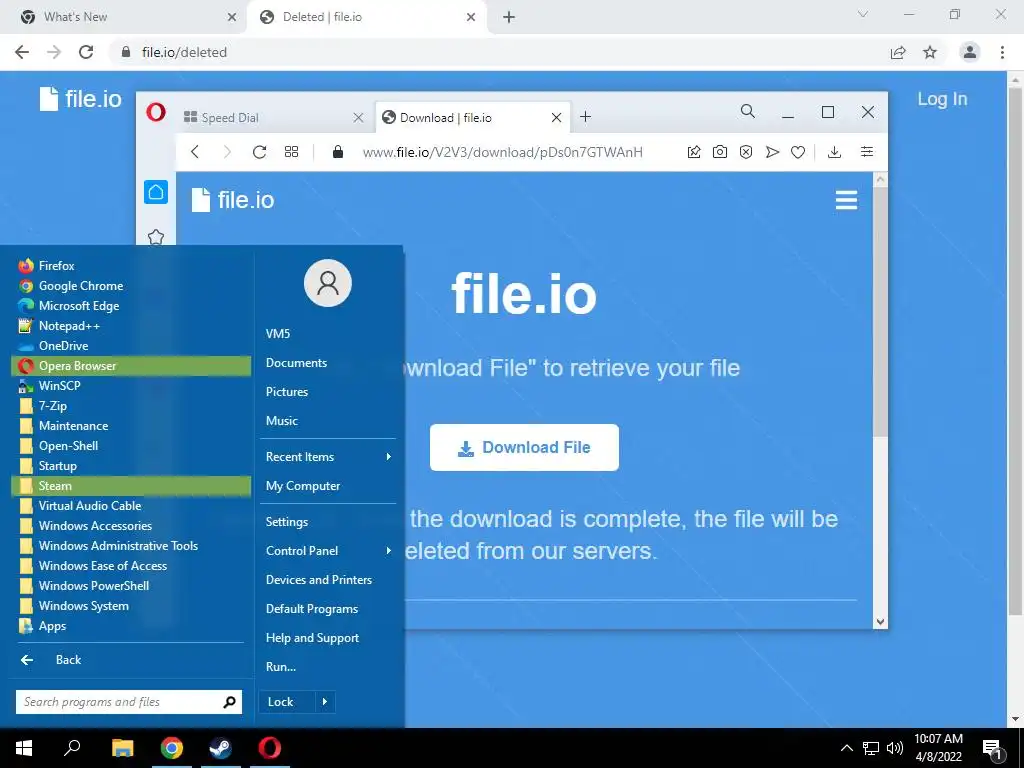1024x768 pixels.
Task: Open Notepad++ from Start menu
Action: [x=131, y=326]
